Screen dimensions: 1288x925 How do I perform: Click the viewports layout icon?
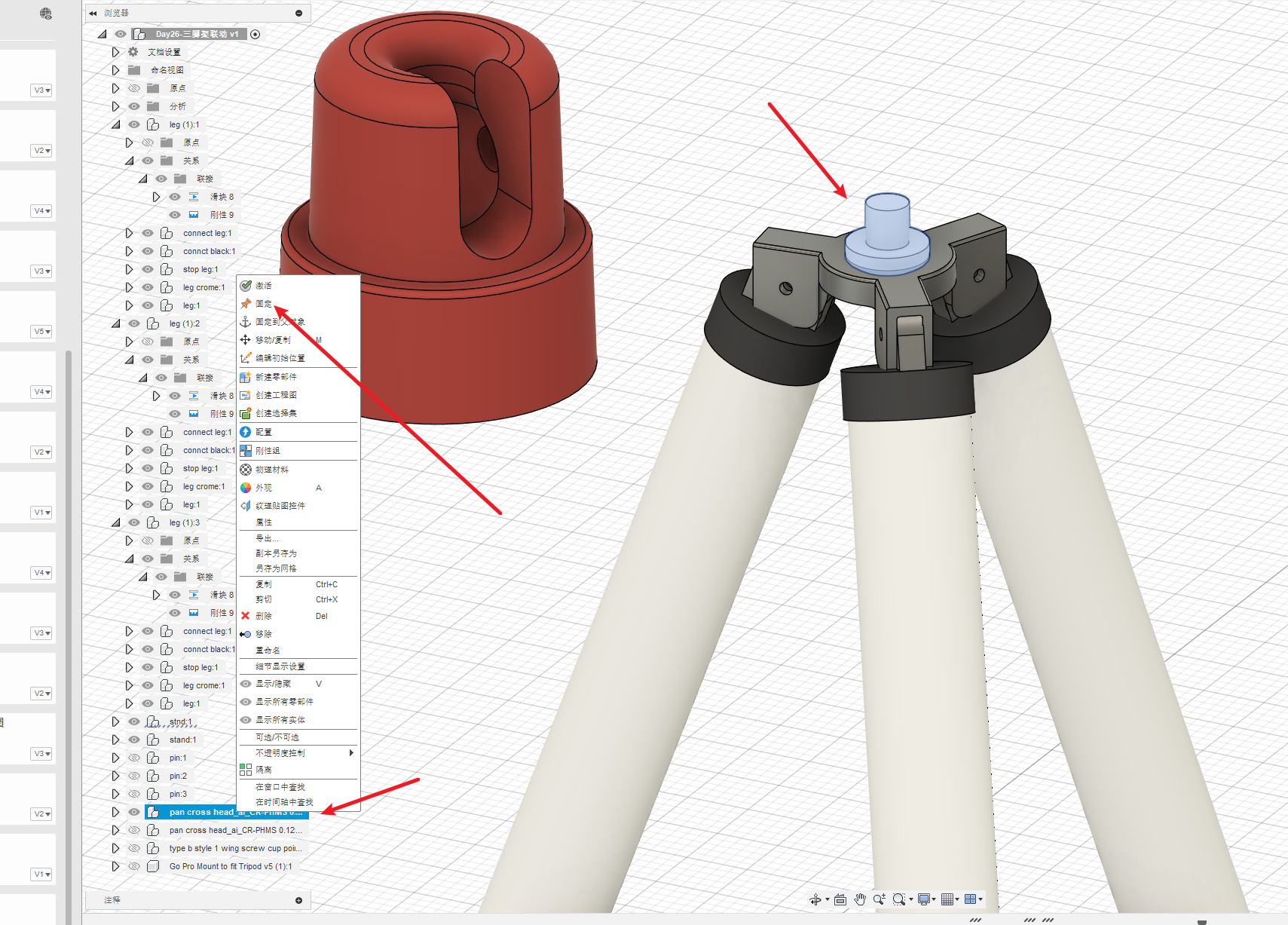click(x=970, y=899)
